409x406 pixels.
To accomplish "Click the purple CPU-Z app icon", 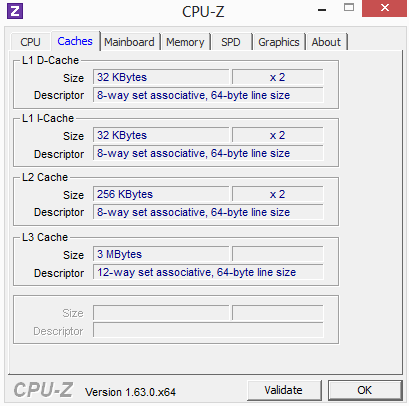I will (x=15, y=11).
